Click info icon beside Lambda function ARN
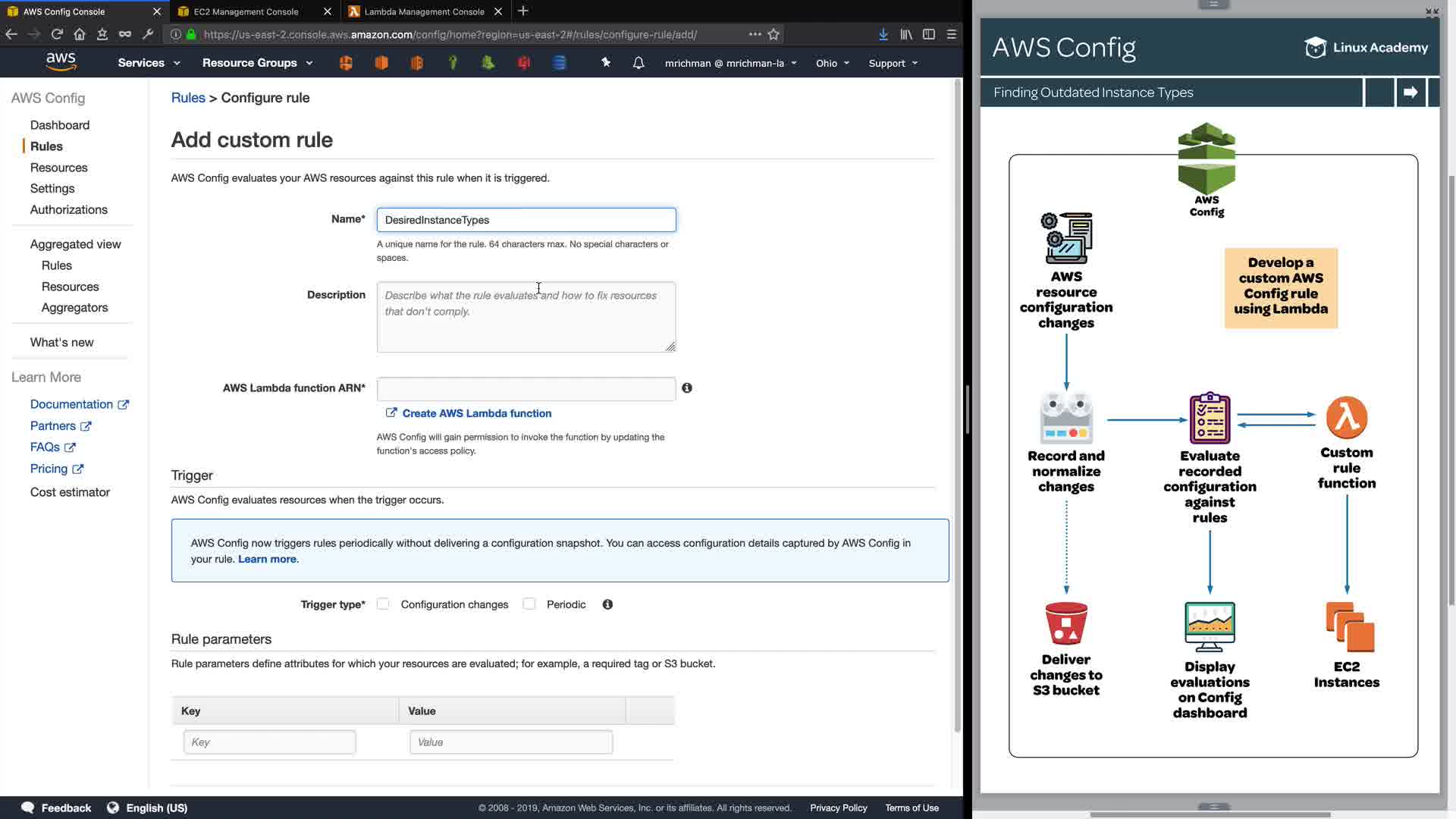 (687, 388)
